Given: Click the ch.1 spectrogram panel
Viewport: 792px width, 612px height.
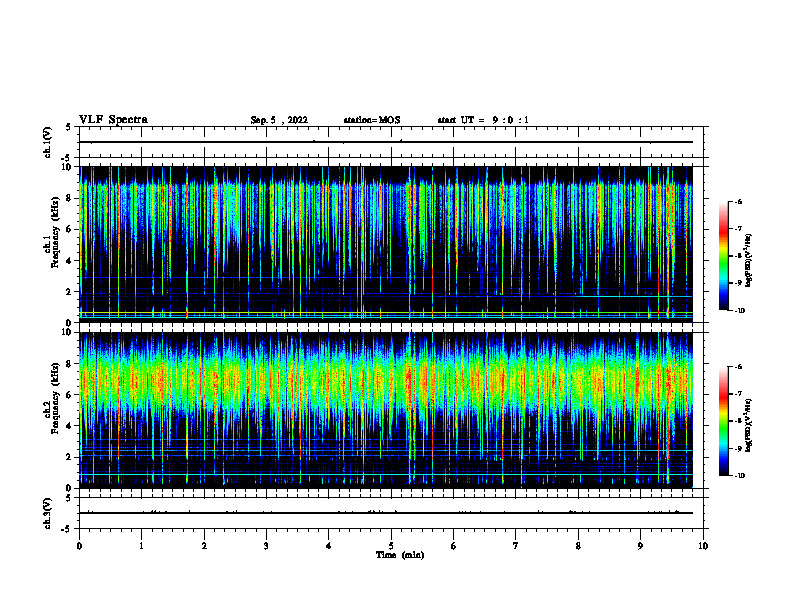Looking at the screenshot, I should click(386, 244).
